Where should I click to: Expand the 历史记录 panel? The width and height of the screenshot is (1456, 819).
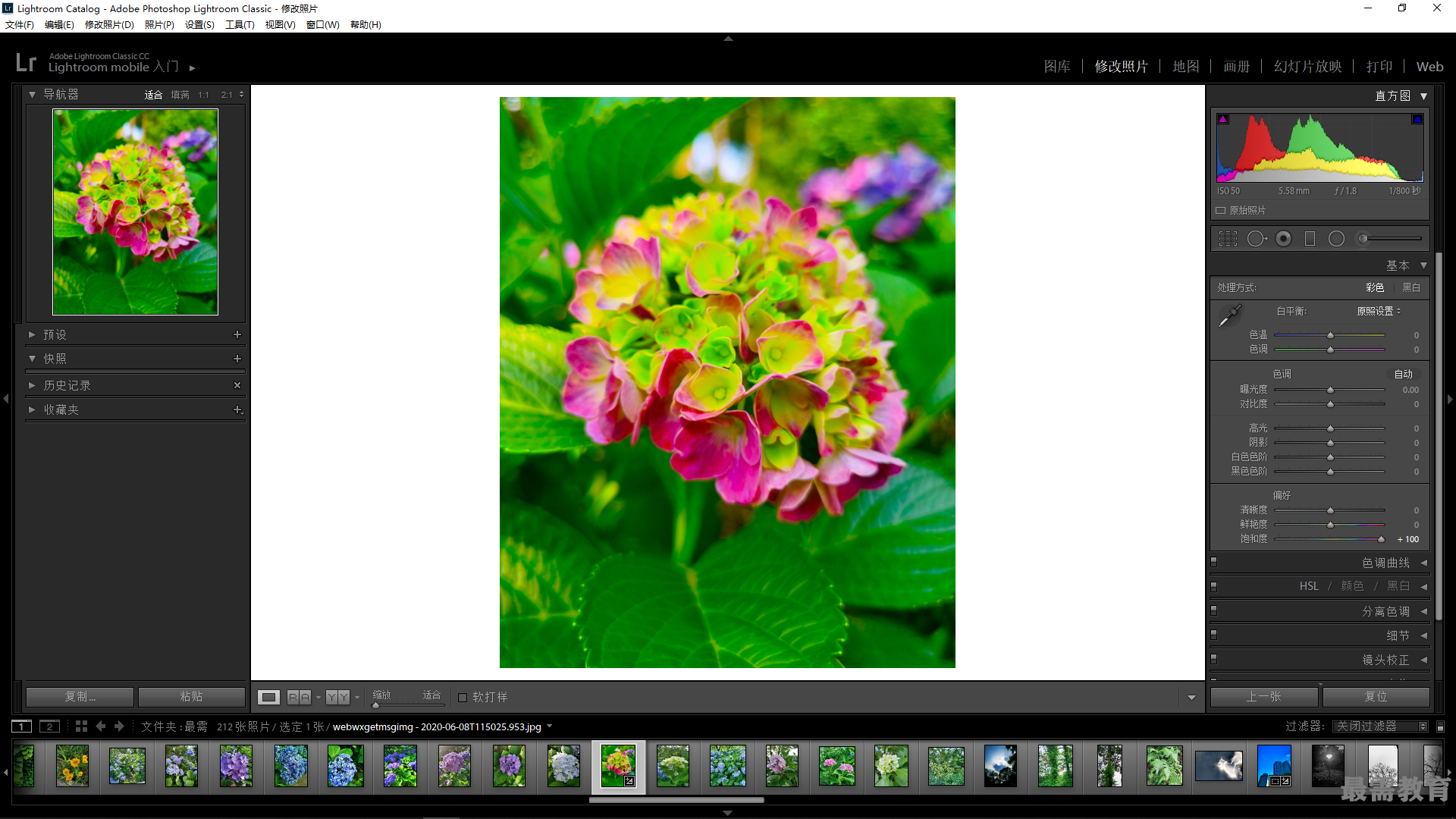[32, 385]
